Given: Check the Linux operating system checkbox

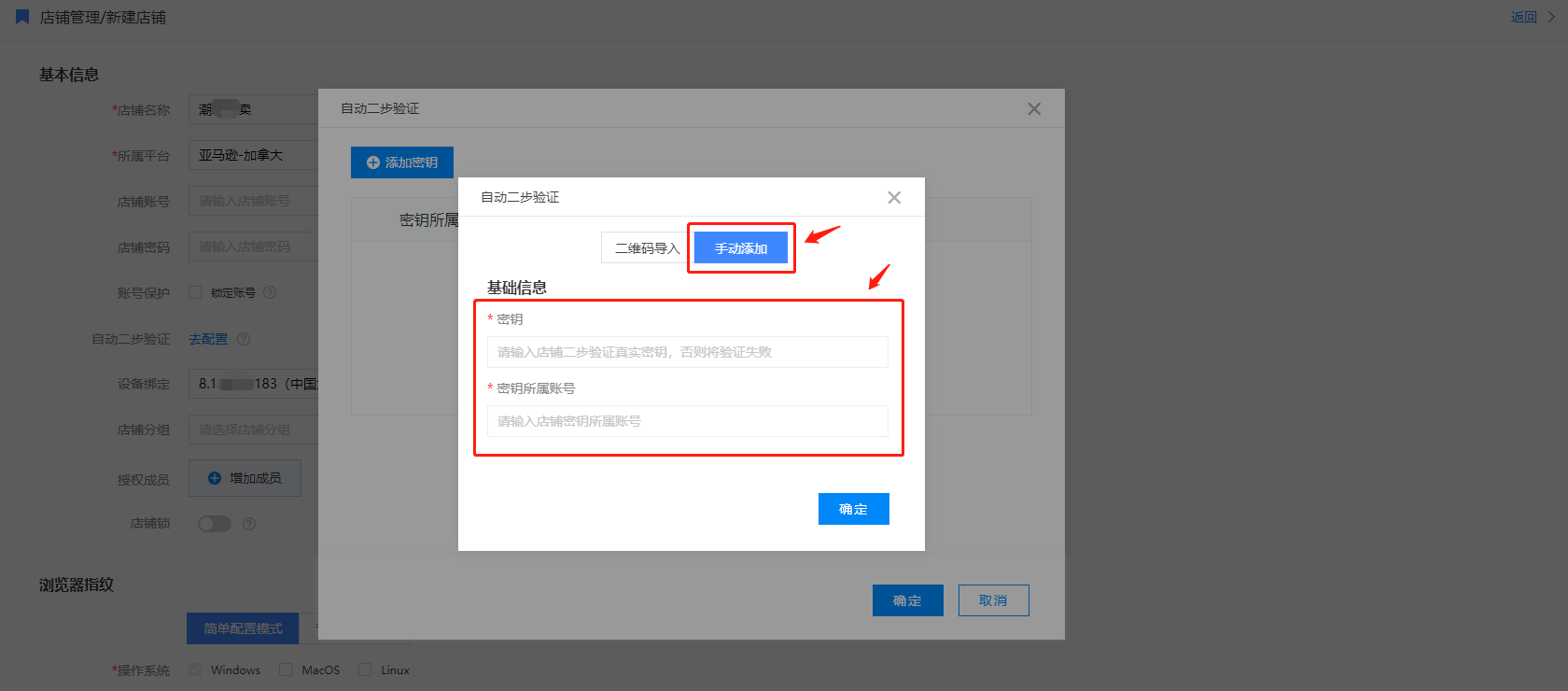Looking at the screenshot, I should pos(365,670).
